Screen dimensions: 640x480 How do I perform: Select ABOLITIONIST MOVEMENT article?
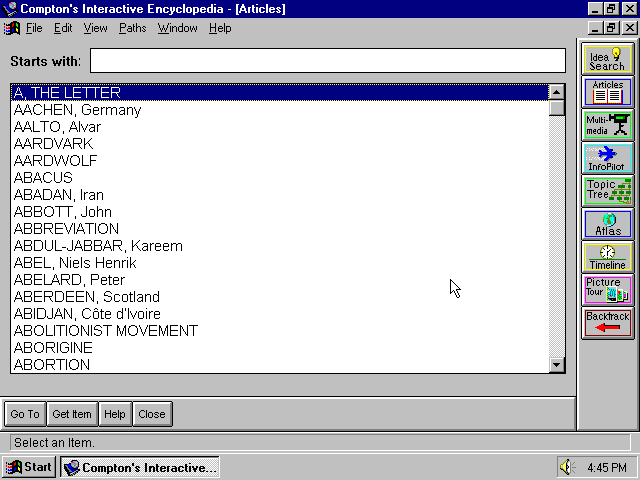coord(280,331)
